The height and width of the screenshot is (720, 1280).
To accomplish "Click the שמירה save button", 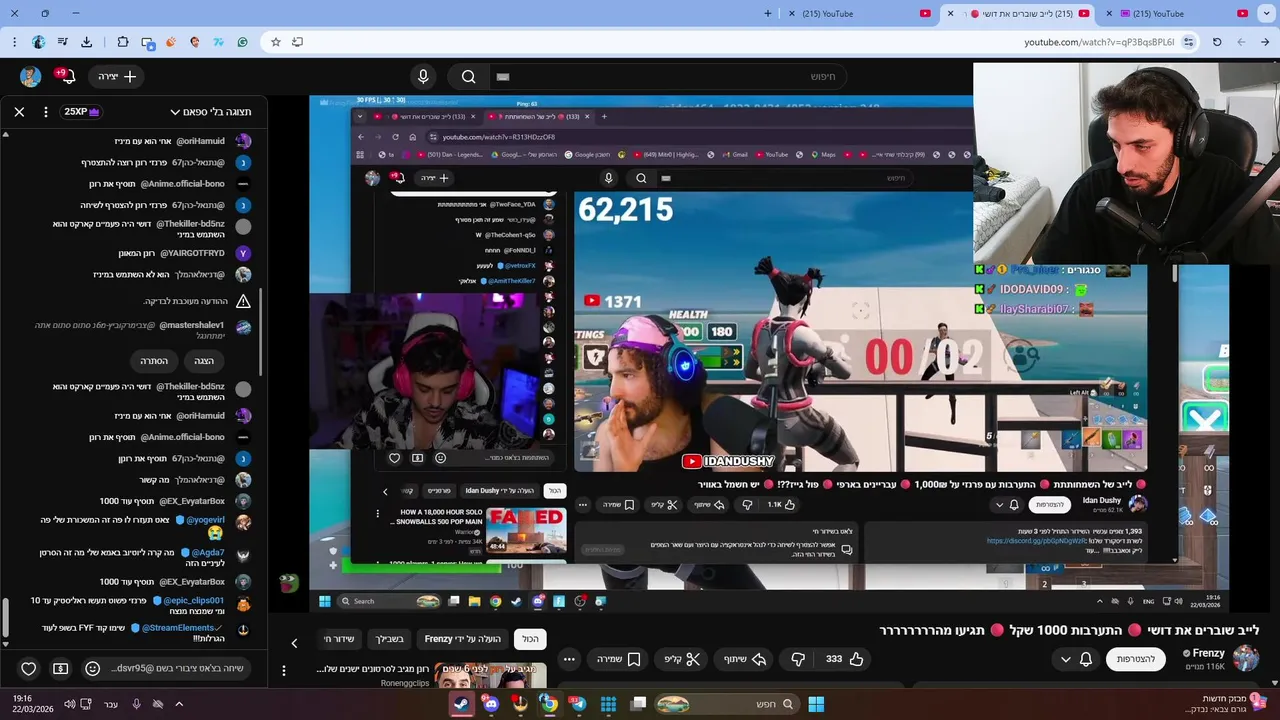I will click(617, 659).
